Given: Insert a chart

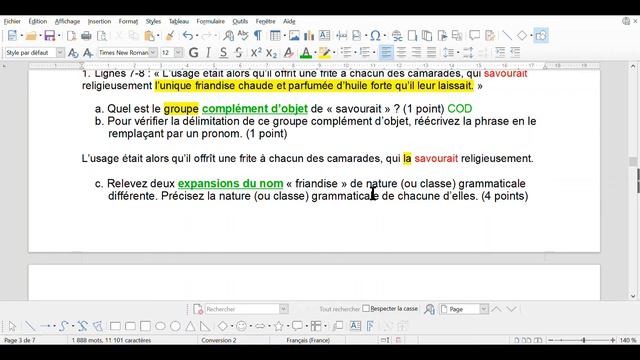Looking at the screenshot, I should pyautogui.click(x=309, y=36).
